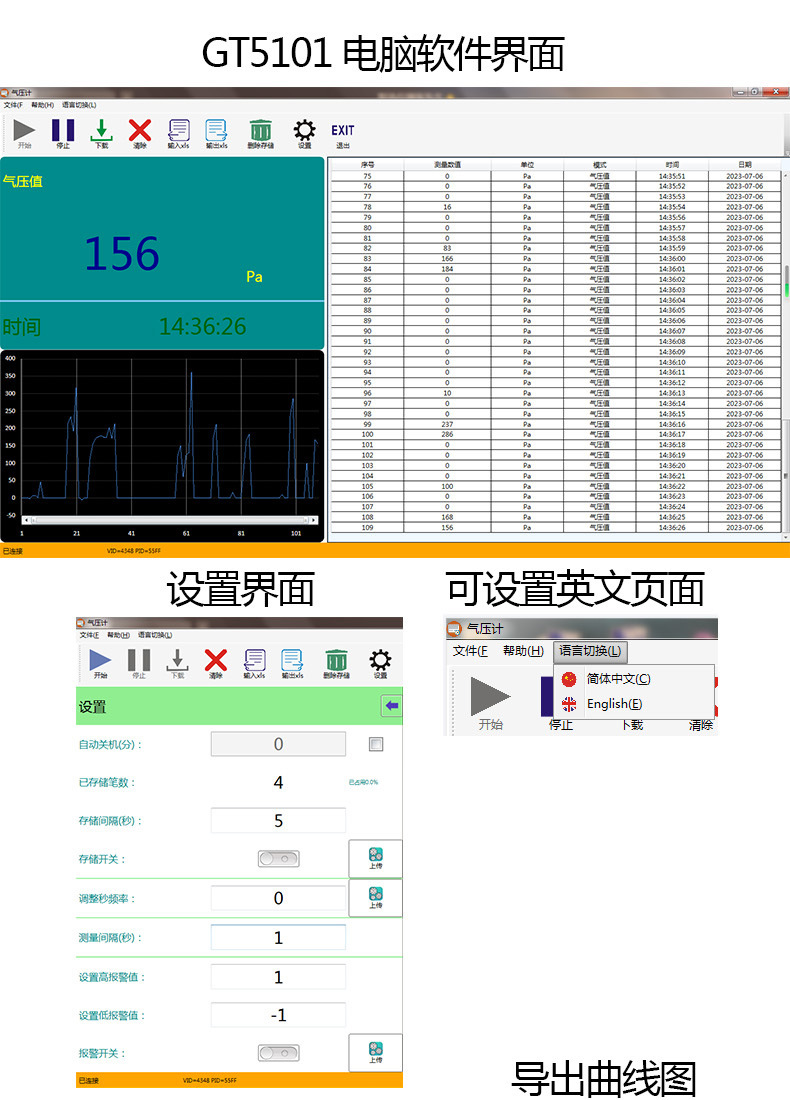Click the UK flag icon in language menu

(569, 704)
